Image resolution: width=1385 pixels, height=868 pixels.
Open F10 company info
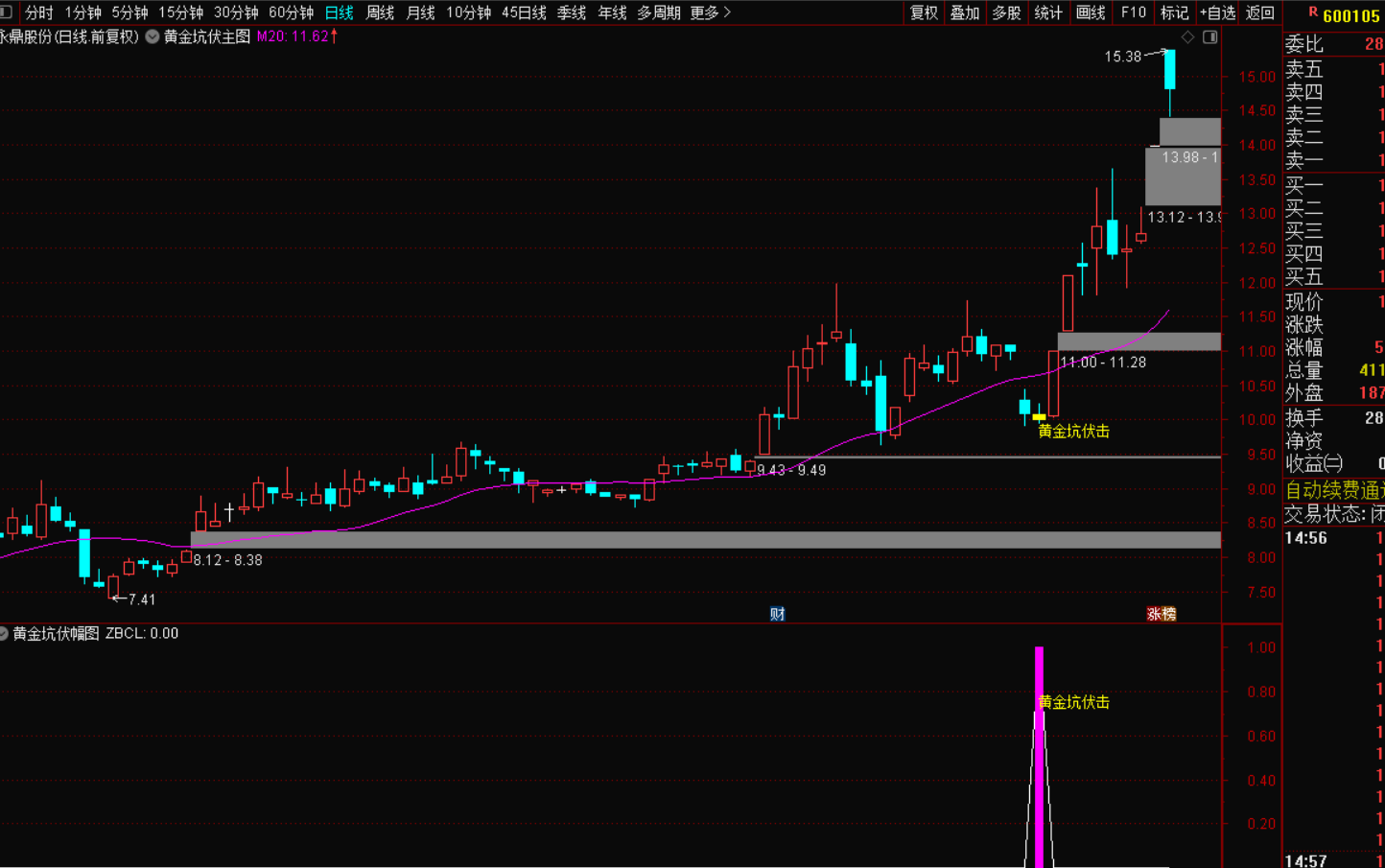(x=1133, y=12)
